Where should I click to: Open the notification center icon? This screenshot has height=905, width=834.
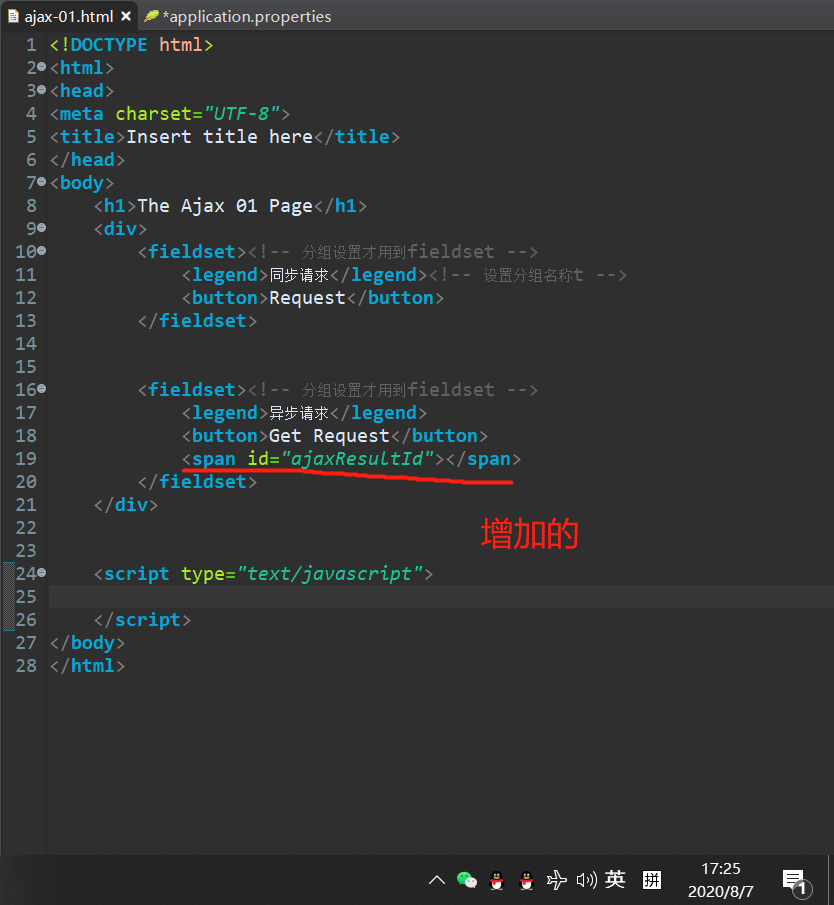(796, 882)
